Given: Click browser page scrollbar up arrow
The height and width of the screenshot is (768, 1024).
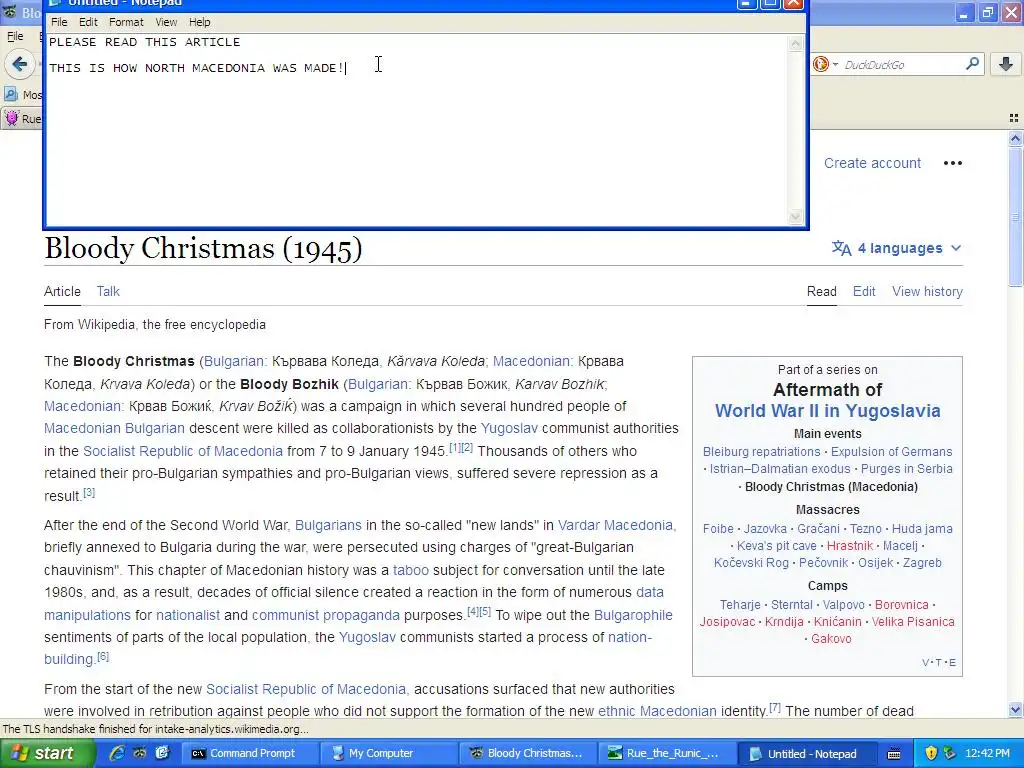Looking at the screenshot, I should coord(1015,138).
